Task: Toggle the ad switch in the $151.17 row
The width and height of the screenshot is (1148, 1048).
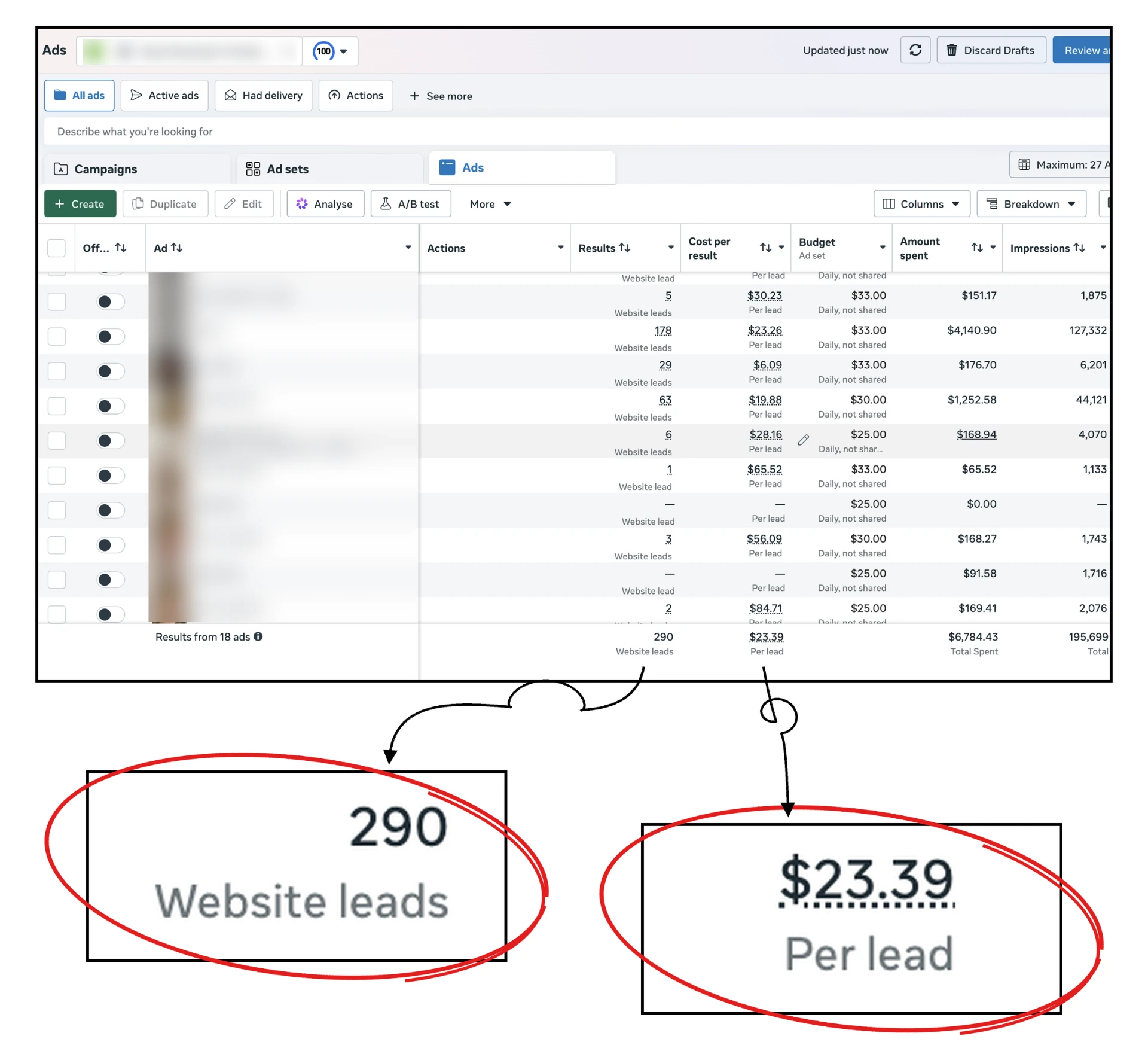Action: 111,301
